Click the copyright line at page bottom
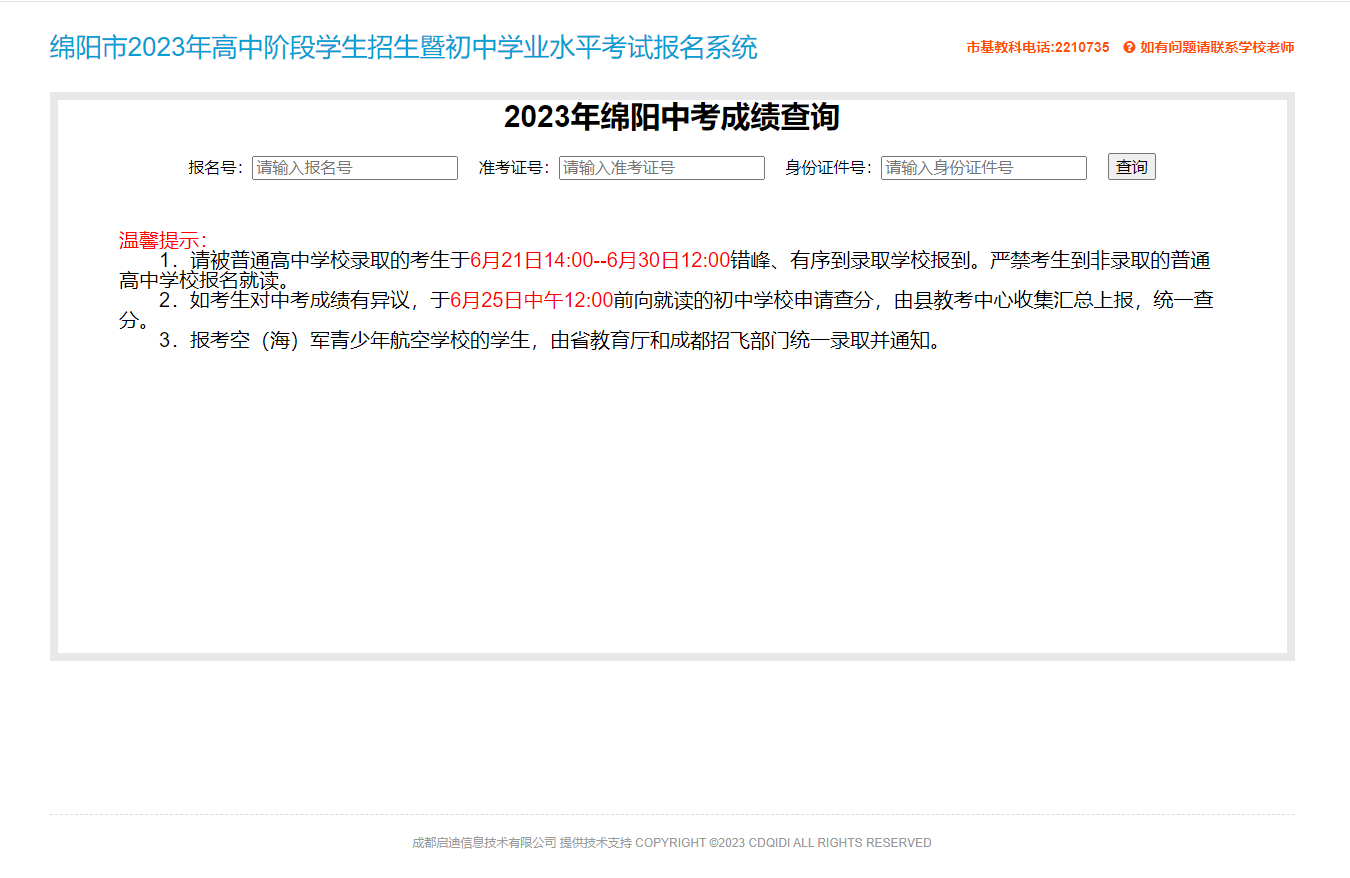Image resolution: width=1350 pixels, height=878 pixels. (x=671, y=842)
